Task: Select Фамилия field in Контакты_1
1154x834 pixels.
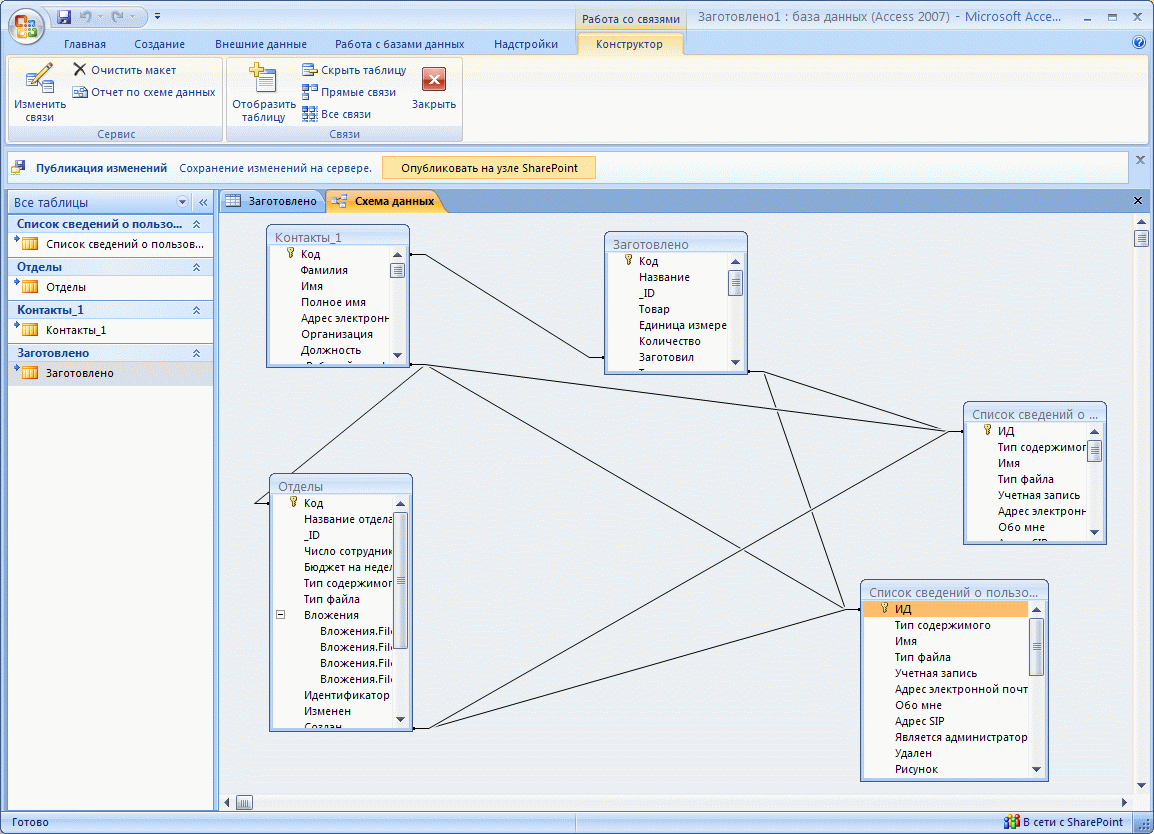Action: pyautogui.click(x=324, y=270)
